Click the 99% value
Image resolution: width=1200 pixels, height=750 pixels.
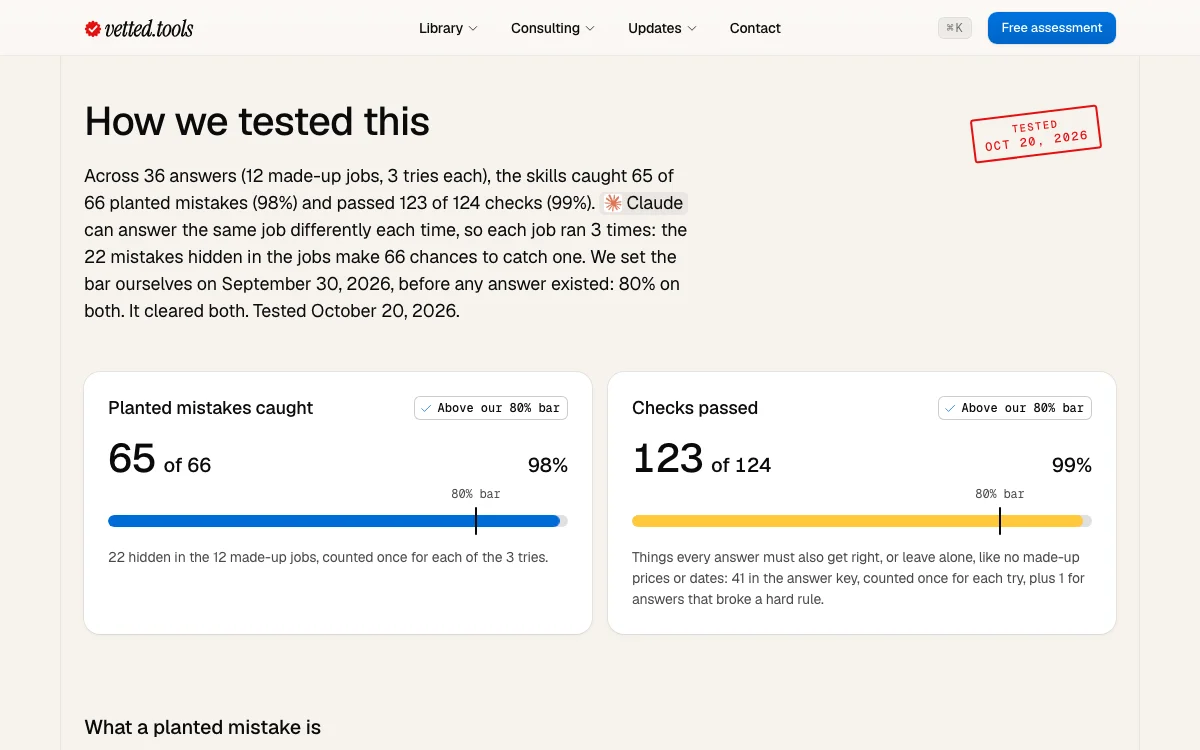[x=1072, y=465]
